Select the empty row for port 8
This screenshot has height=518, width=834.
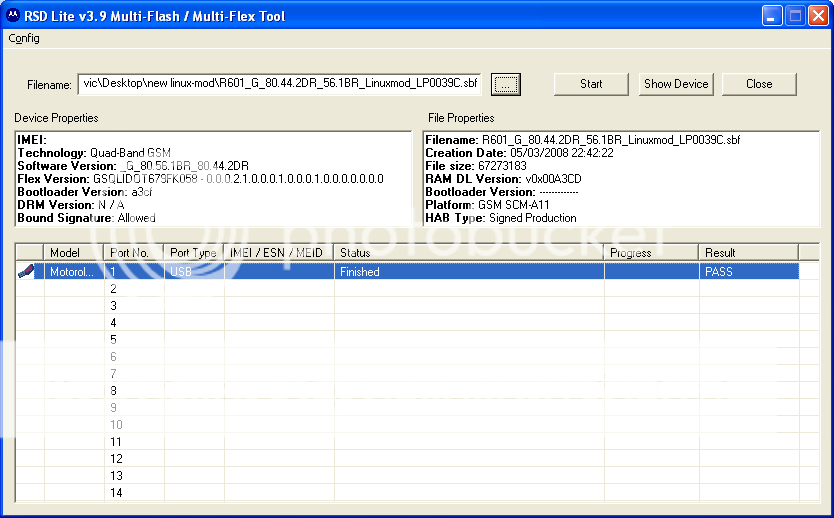(x=400, y=390)
